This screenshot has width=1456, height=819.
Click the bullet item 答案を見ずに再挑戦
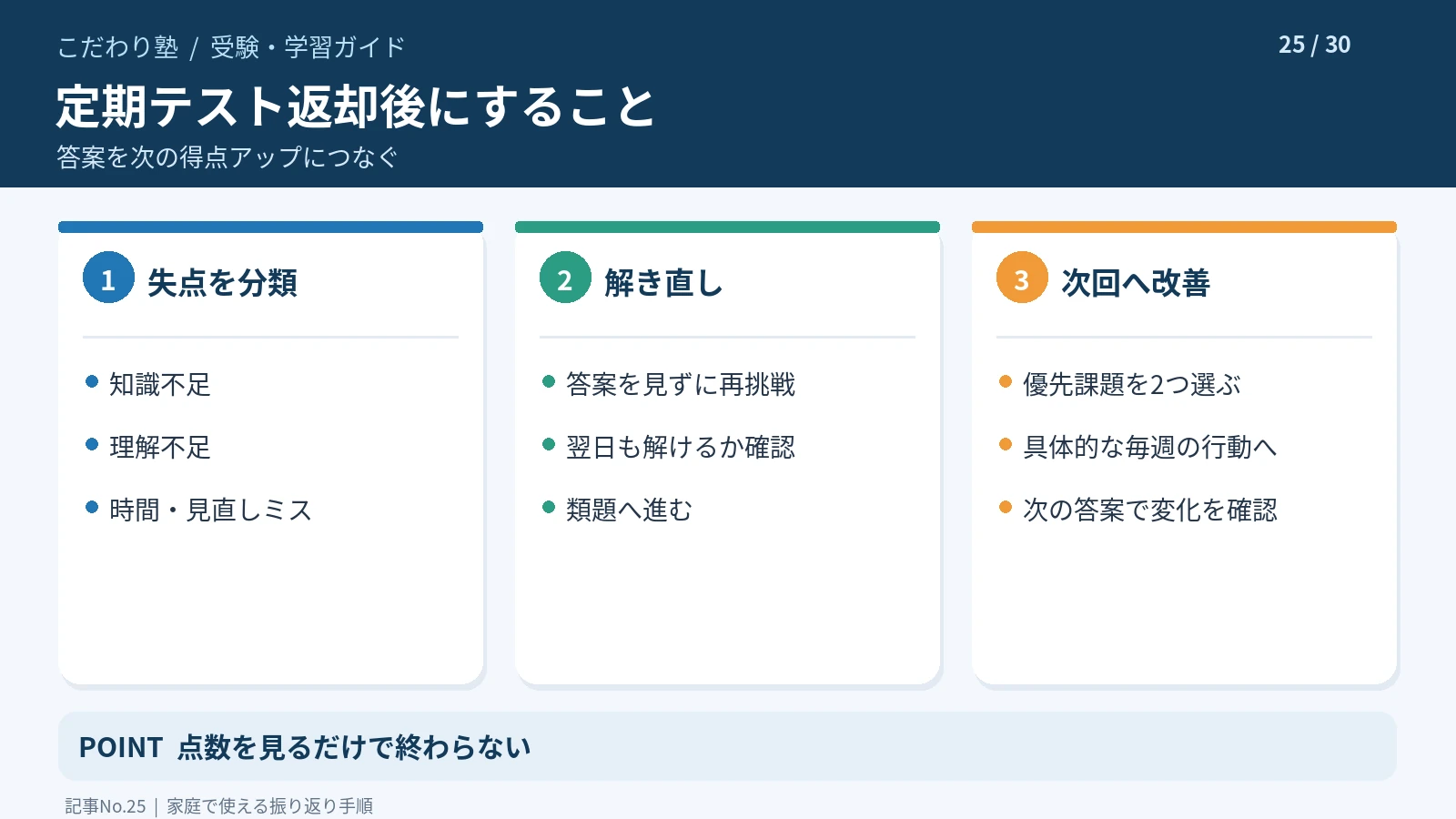click(x=681, y=385)
